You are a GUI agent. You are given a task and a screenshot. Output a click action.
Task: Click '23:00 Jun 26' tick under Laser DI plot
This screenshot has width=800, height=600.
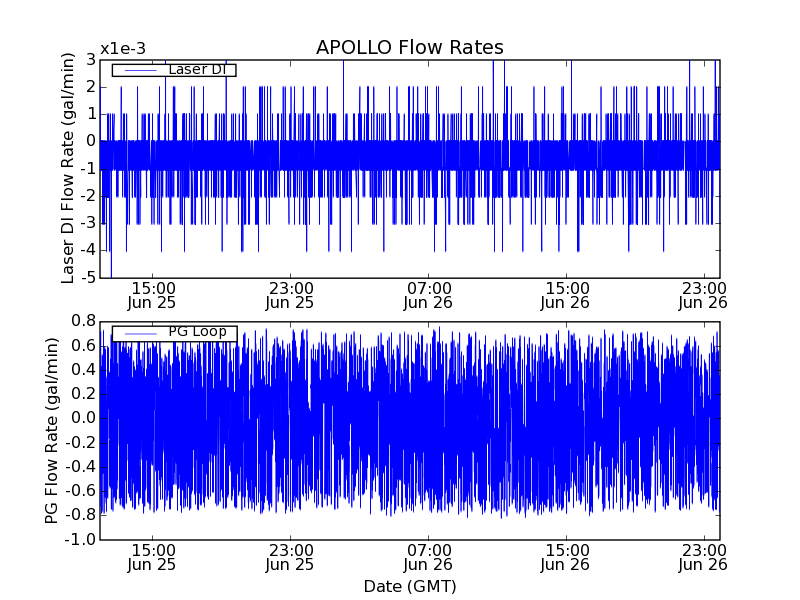(703, 296)
